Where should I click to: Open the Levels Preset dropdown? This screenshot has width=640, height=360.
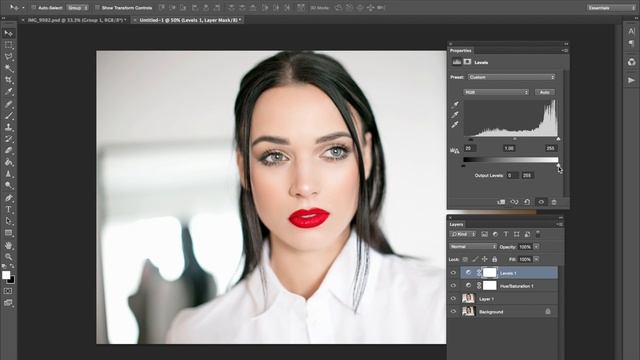click(x=512, y=77)
